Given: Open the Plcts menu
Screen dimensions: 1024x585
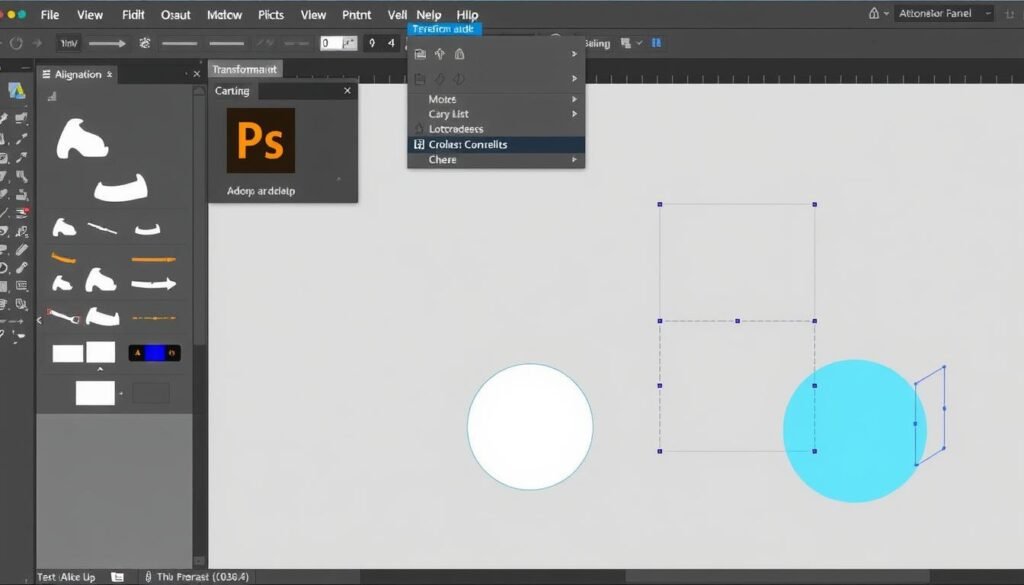Looking at the screenshot, I should pos(271,14).
